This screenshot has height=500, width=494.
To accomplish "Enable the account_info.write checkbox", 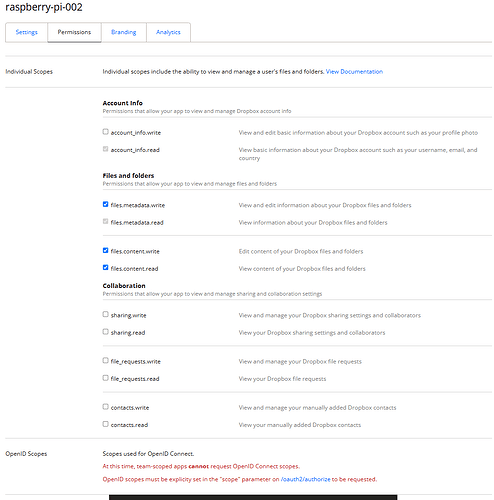I will point(105,132).
